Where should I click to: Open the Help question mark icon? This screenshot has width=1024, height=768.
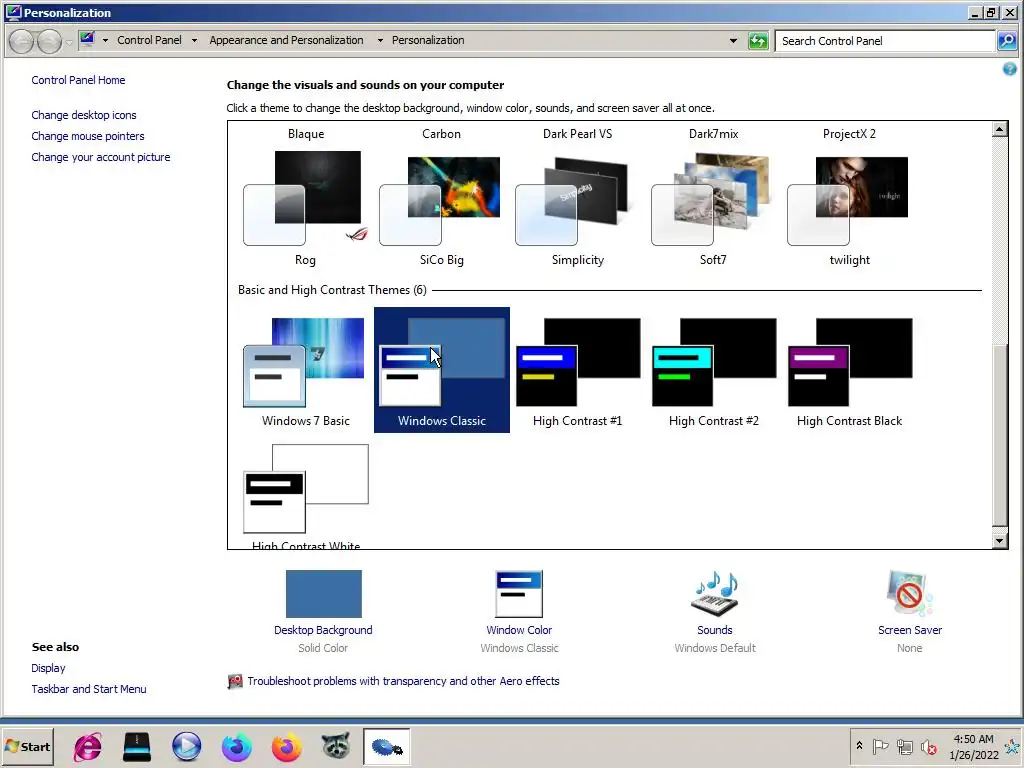[x=1010, y=69]
